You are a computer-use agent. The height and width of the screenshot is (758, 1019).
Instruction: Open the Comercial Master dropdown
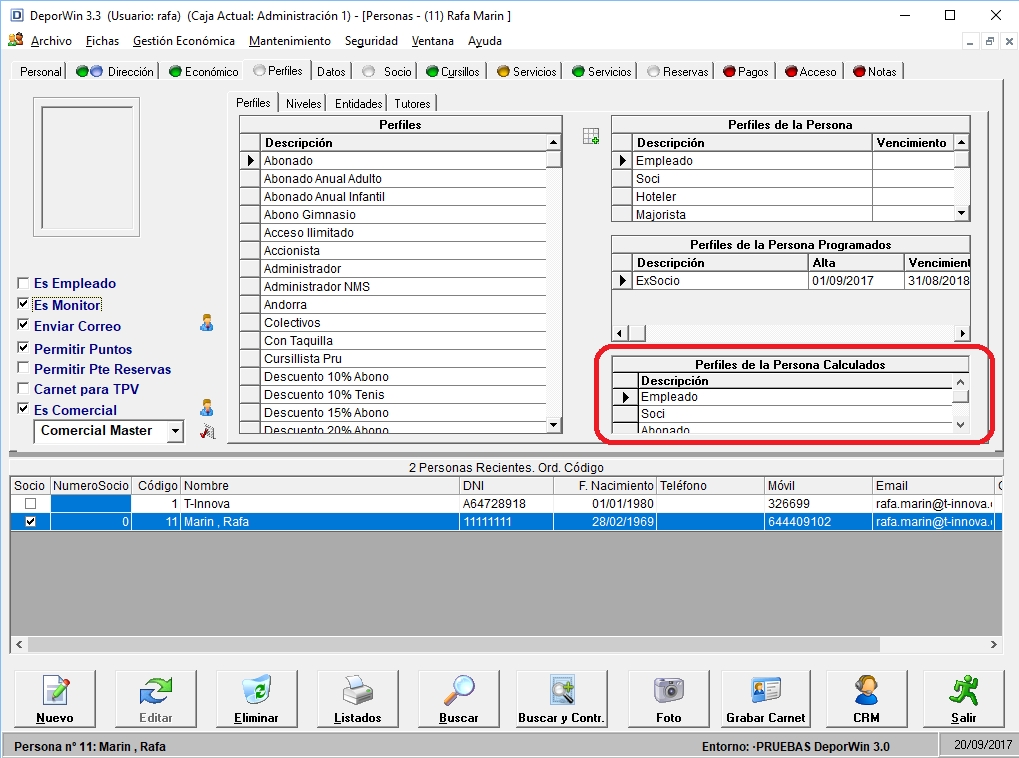(175, 431)
